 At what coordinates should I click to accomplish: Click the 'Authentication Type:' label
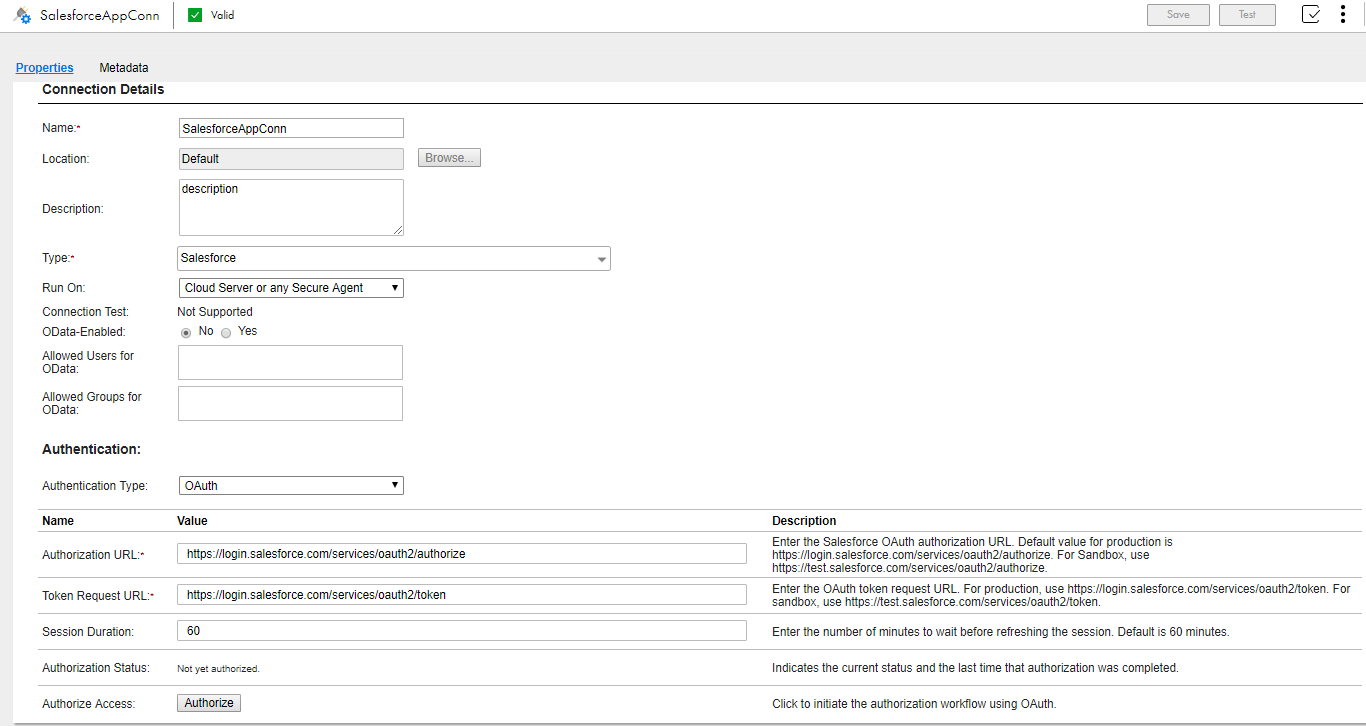(95, 486)
